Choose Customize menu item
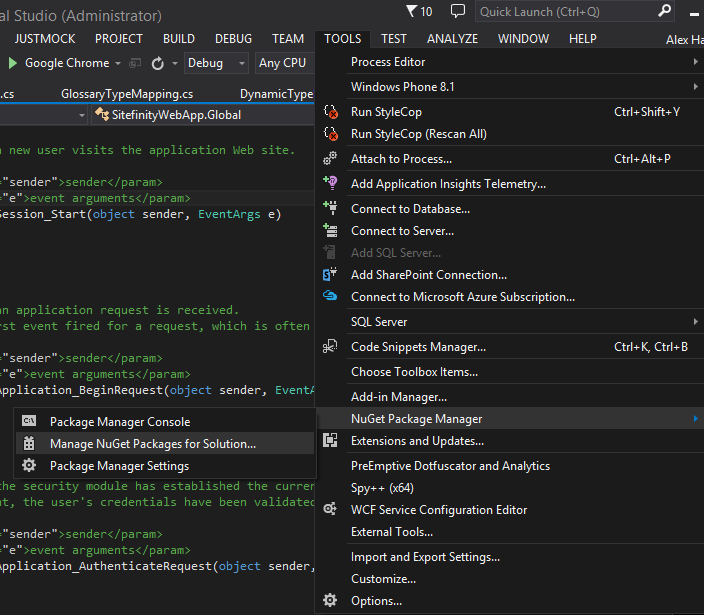 click(x=510, y=579)
